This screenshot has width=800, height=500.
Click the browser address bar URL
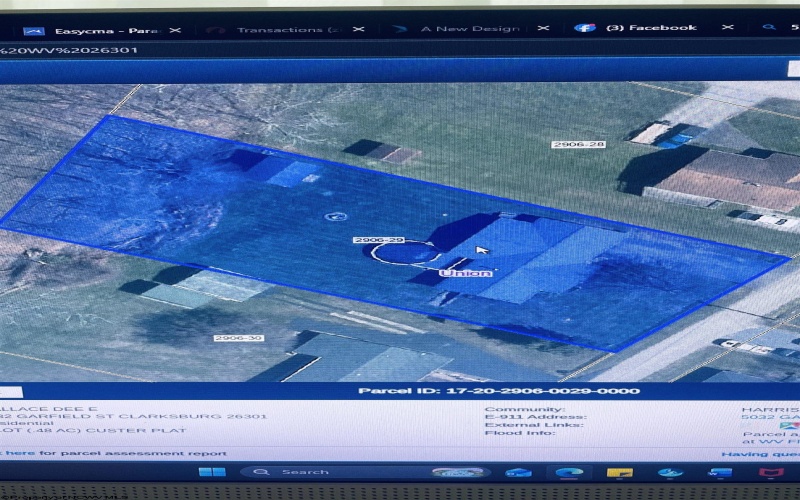[x=69, y=50]
